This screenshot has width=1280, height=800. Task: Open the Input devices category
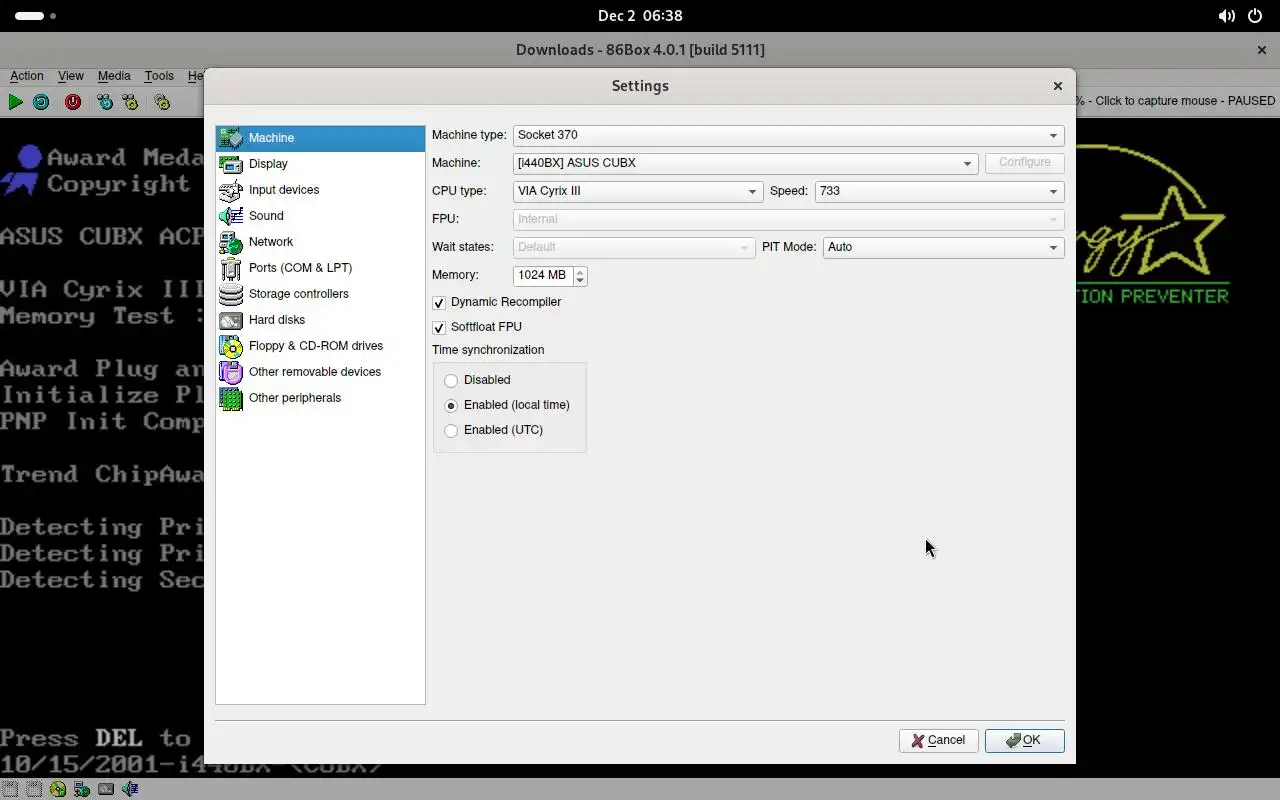(320, 190)
